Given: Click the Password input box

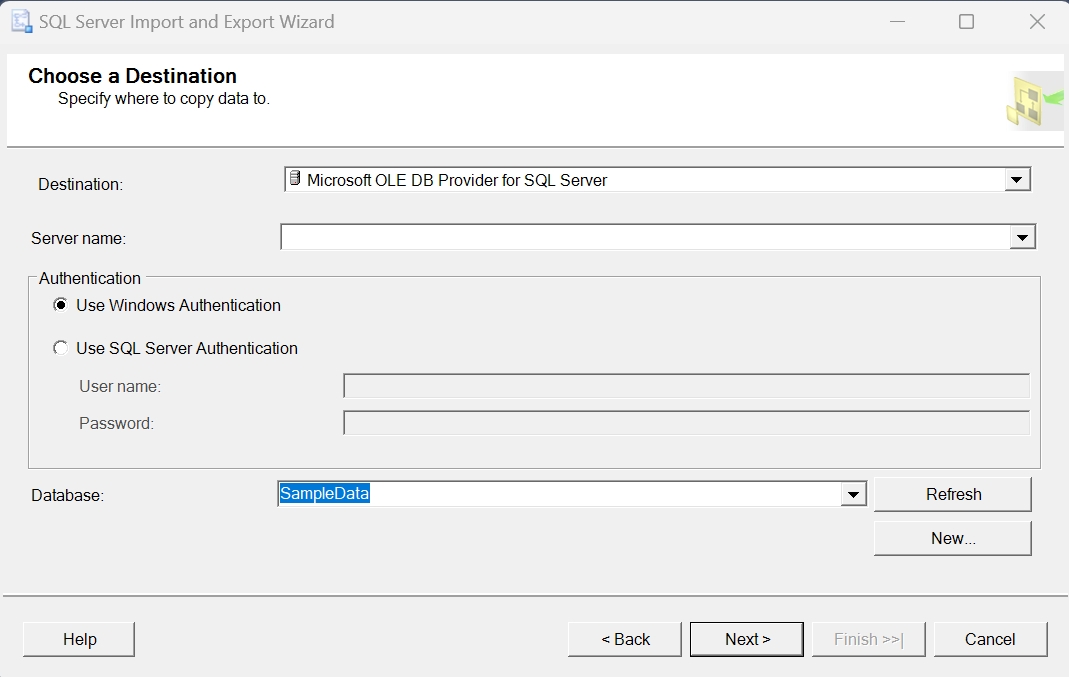Looking at the screenshot, I should click(686, 422).
